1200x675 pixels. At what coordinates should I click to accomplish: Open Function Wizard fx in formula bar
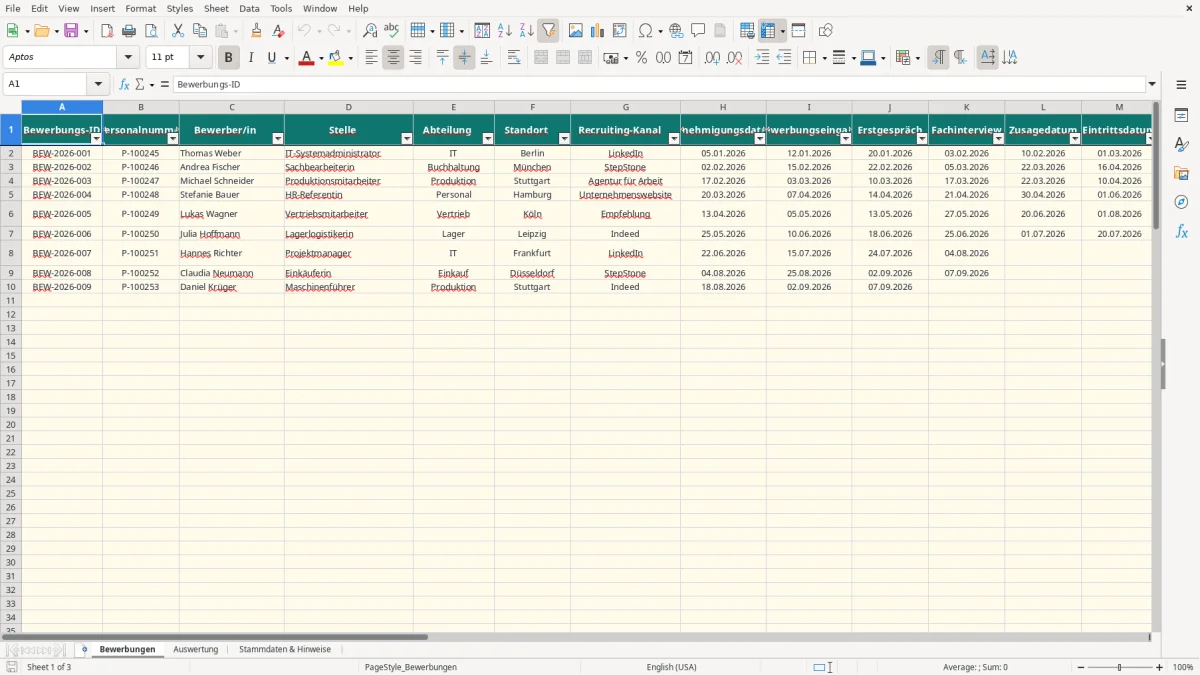click(125, 84)
